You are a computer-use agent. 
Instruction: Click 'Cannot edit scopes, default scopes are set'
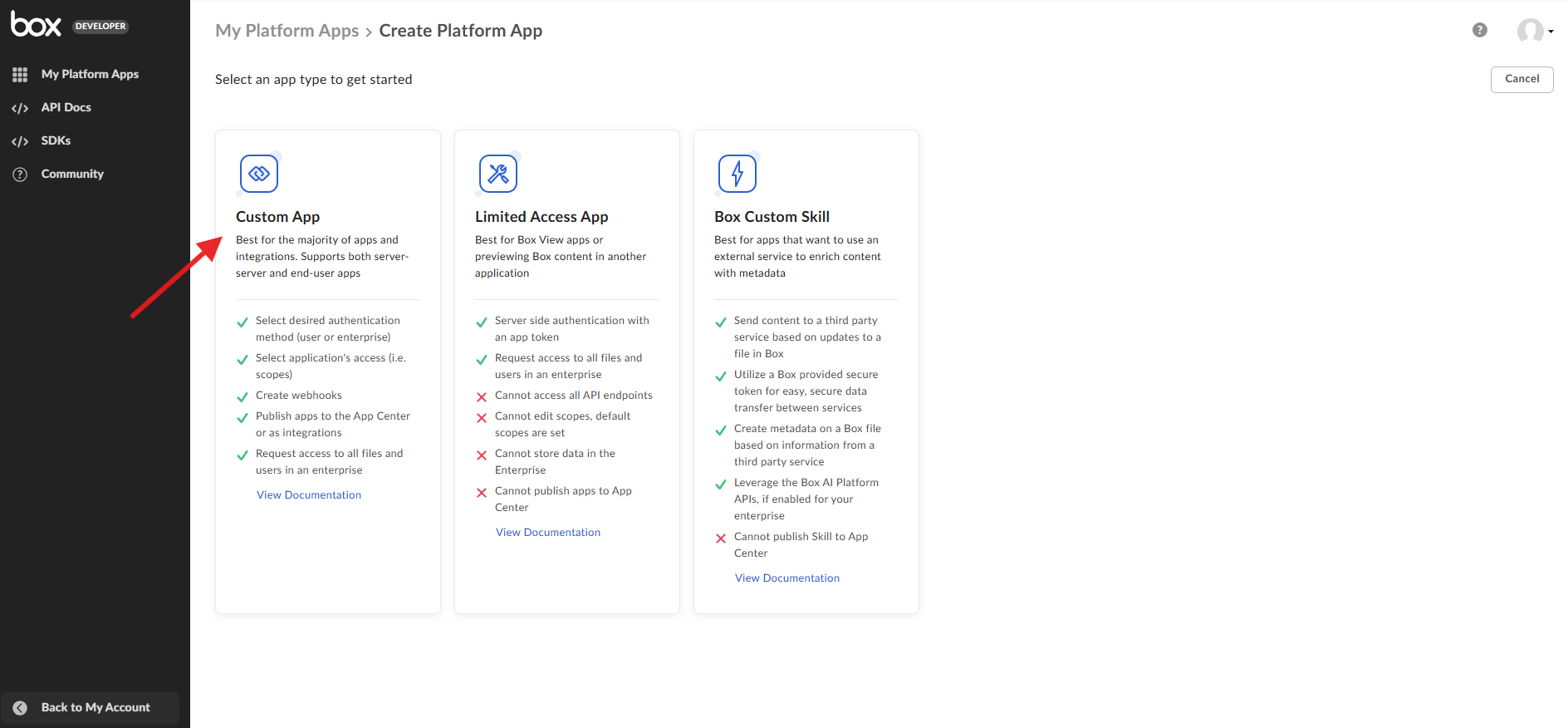(x=563, y=425)
